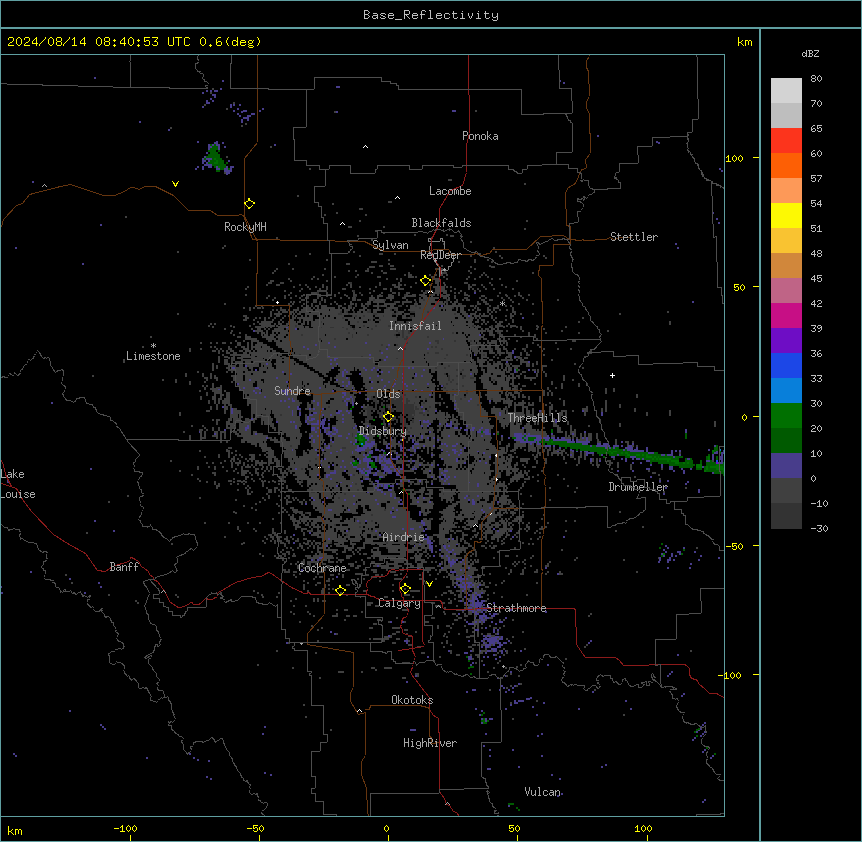Click the 45 value on dBZ scale
Viewport: 862px width, 842px height.
[x=816, y=279]
